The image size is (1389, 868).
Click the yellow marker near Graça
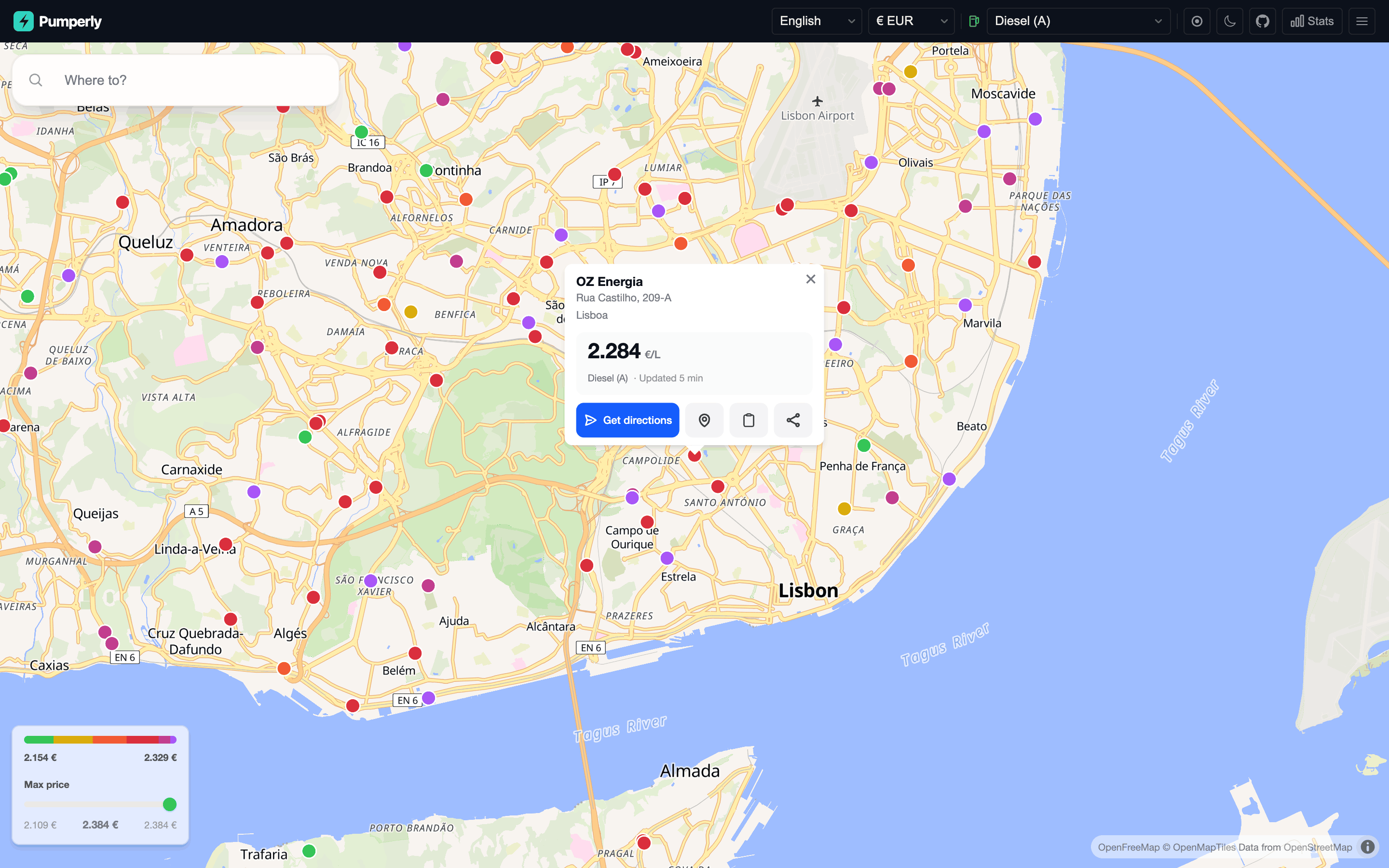pos(844,509)
